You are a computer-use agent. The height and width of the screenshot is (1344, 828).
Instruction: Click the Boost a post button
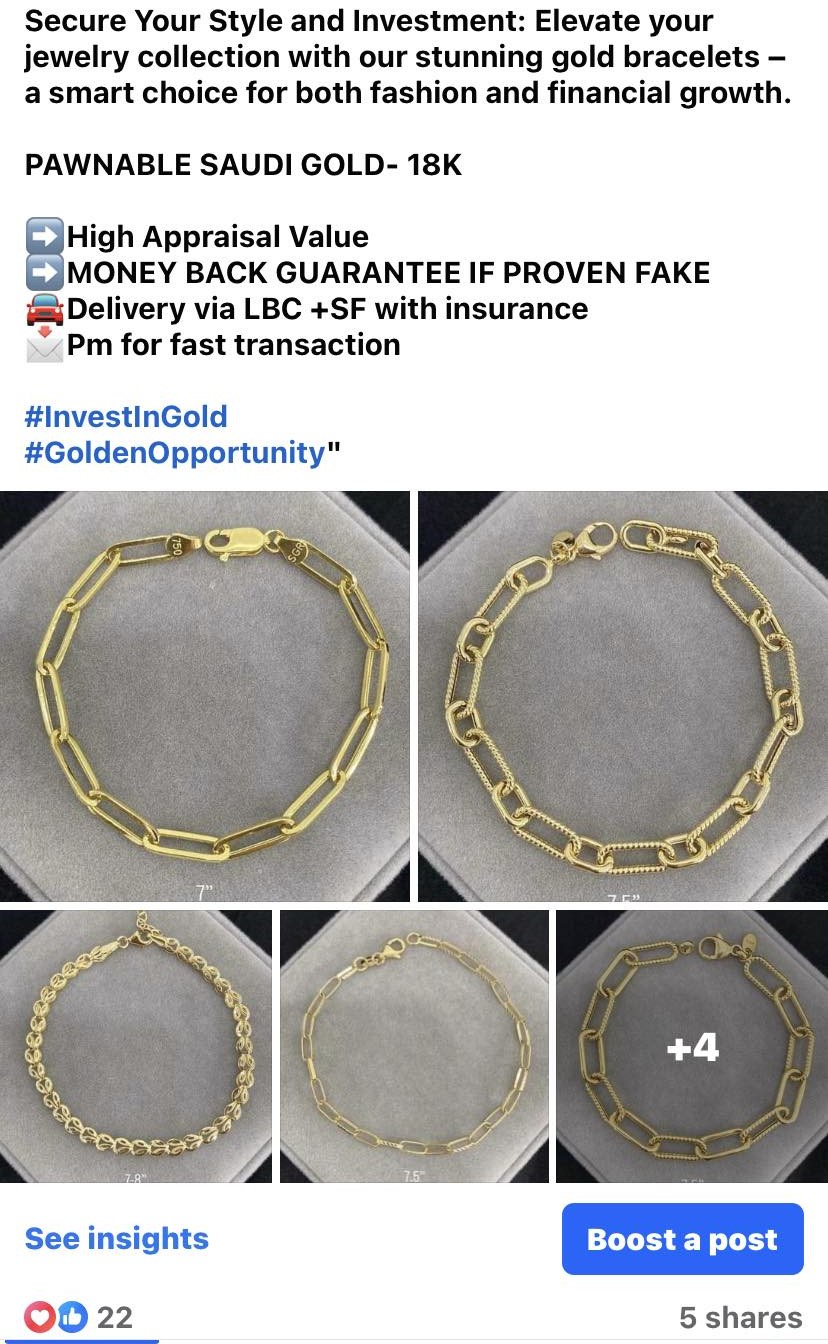[682, 1239]
